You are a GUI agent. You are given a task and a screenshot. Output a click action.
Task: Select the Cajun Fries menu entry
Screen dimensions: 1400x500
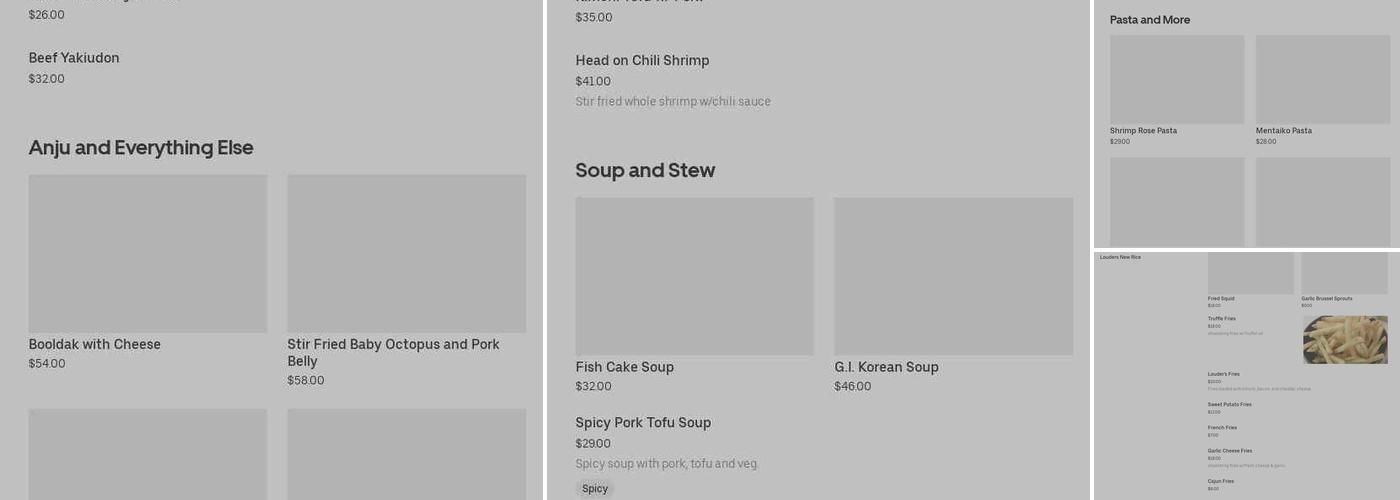pyautogui.click(x=1220, y=482)
